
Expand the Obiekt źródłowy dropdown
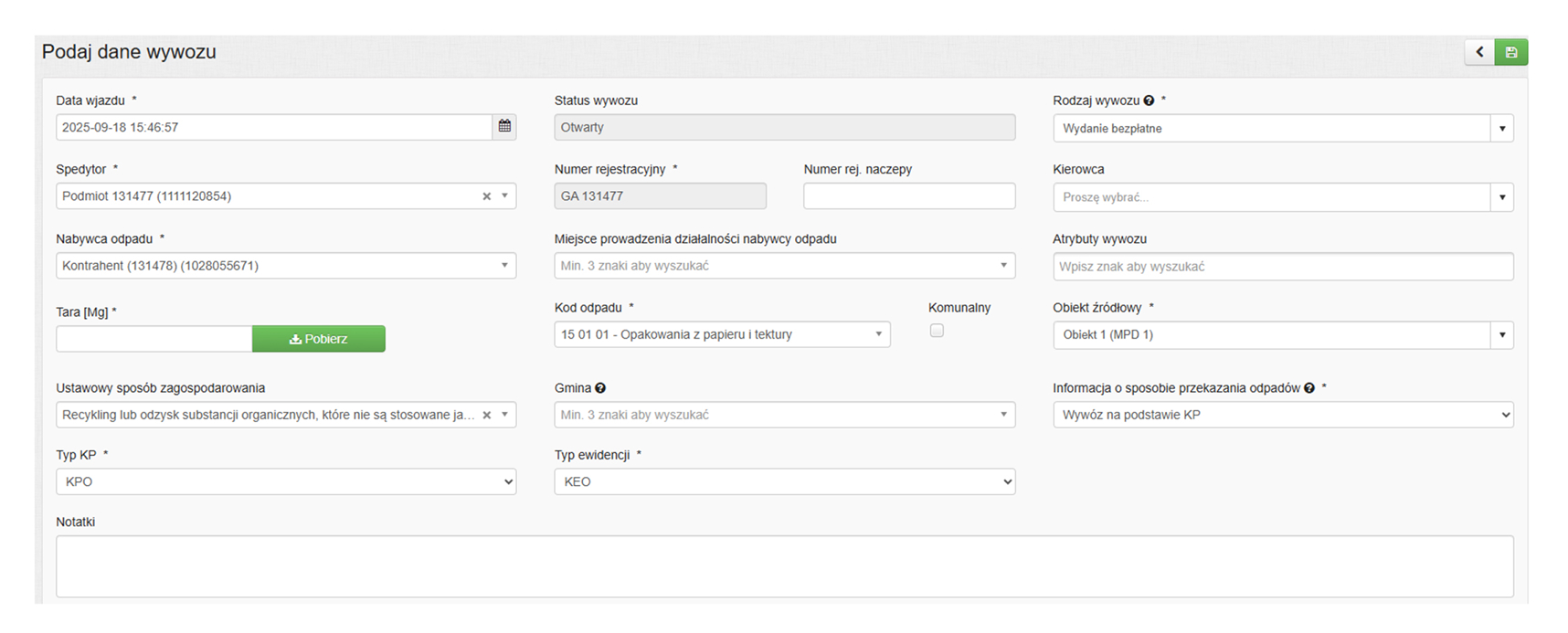tap(1501, 335)
